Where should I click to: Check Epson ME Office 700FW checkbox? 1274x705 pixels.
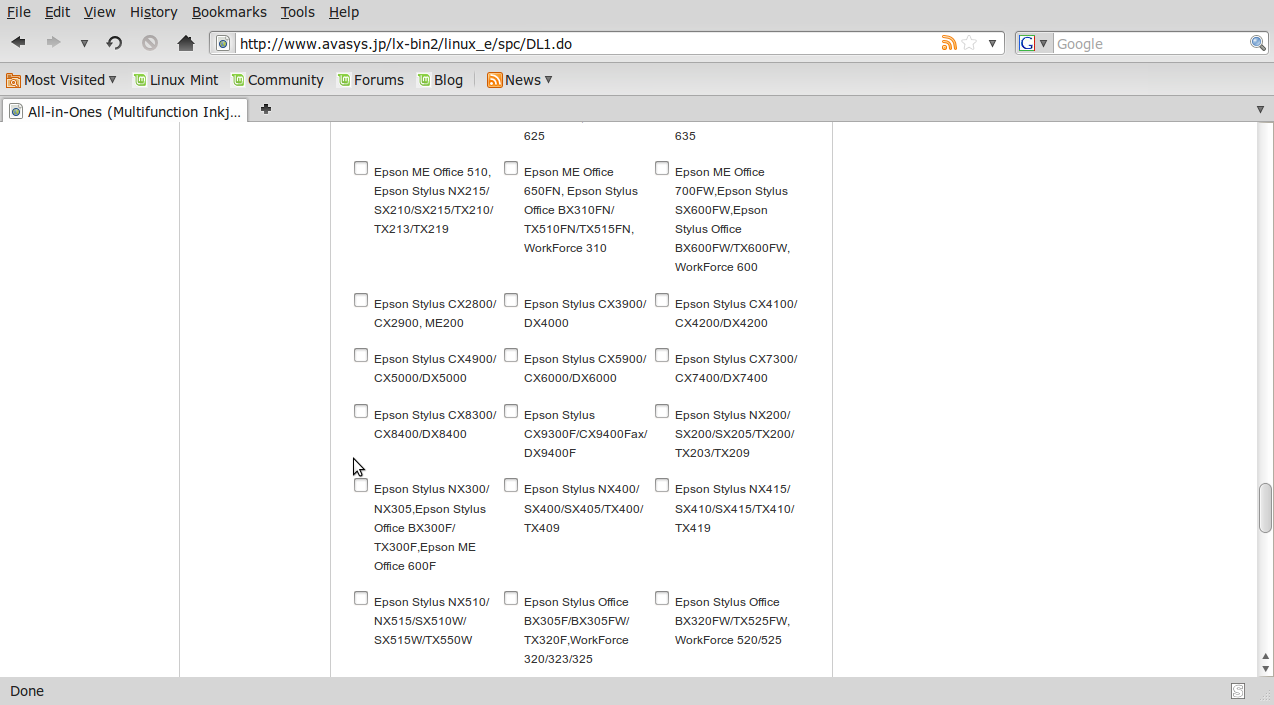(x=662, y=168)
